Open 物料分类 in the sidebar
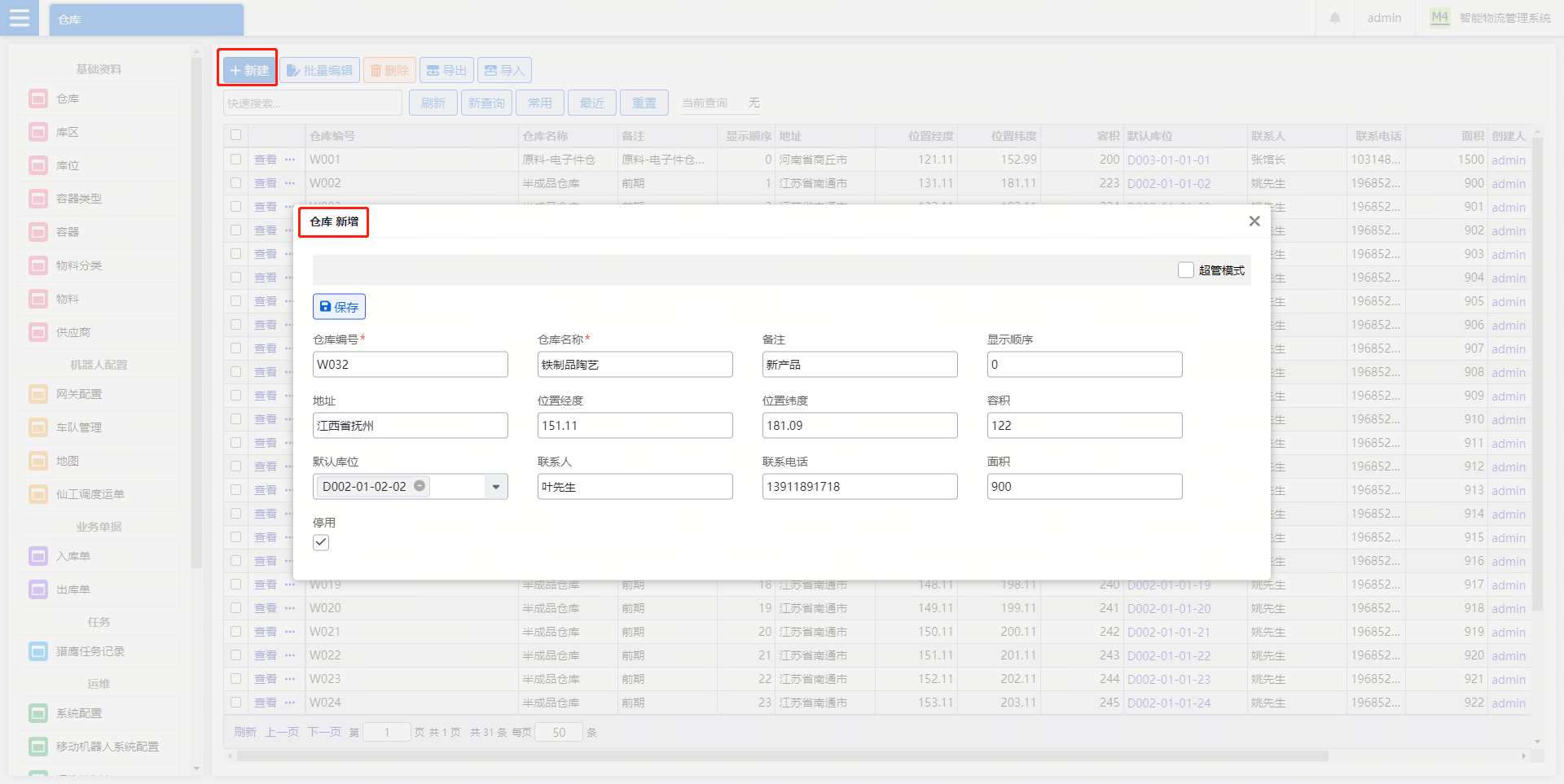This screenshot has height=784, width=1564. [99, 265]
